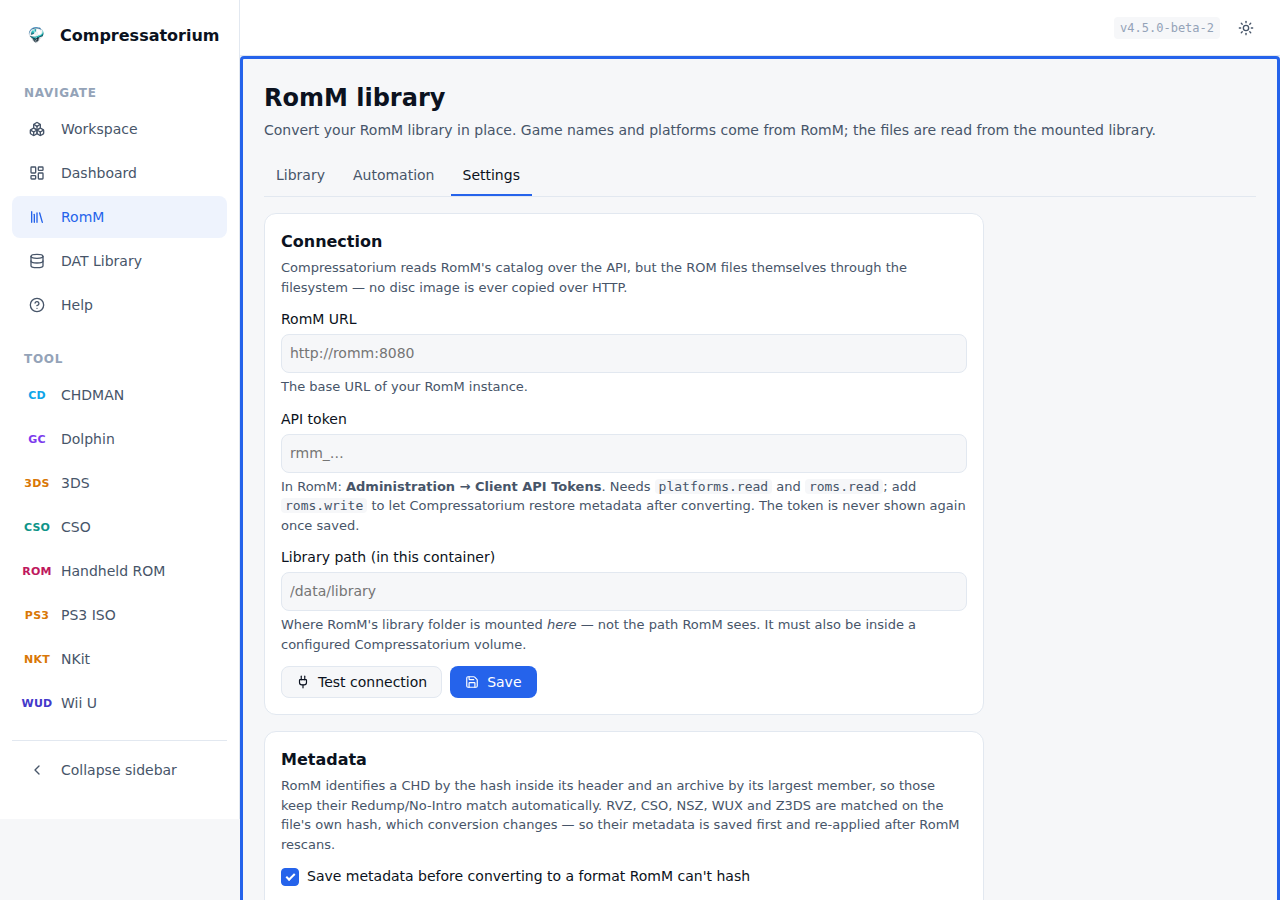
Task: Open Dashboard via its grid icon
Action: [x=37, y=173]
